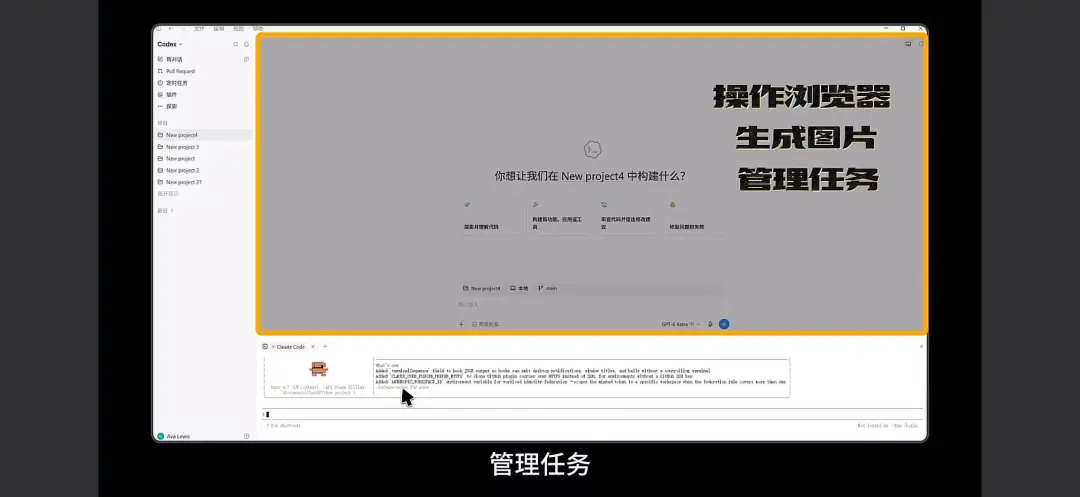Viewport: 1080px width, 497px height.
Task: Open the main branch selector
Action: point(548,288)
